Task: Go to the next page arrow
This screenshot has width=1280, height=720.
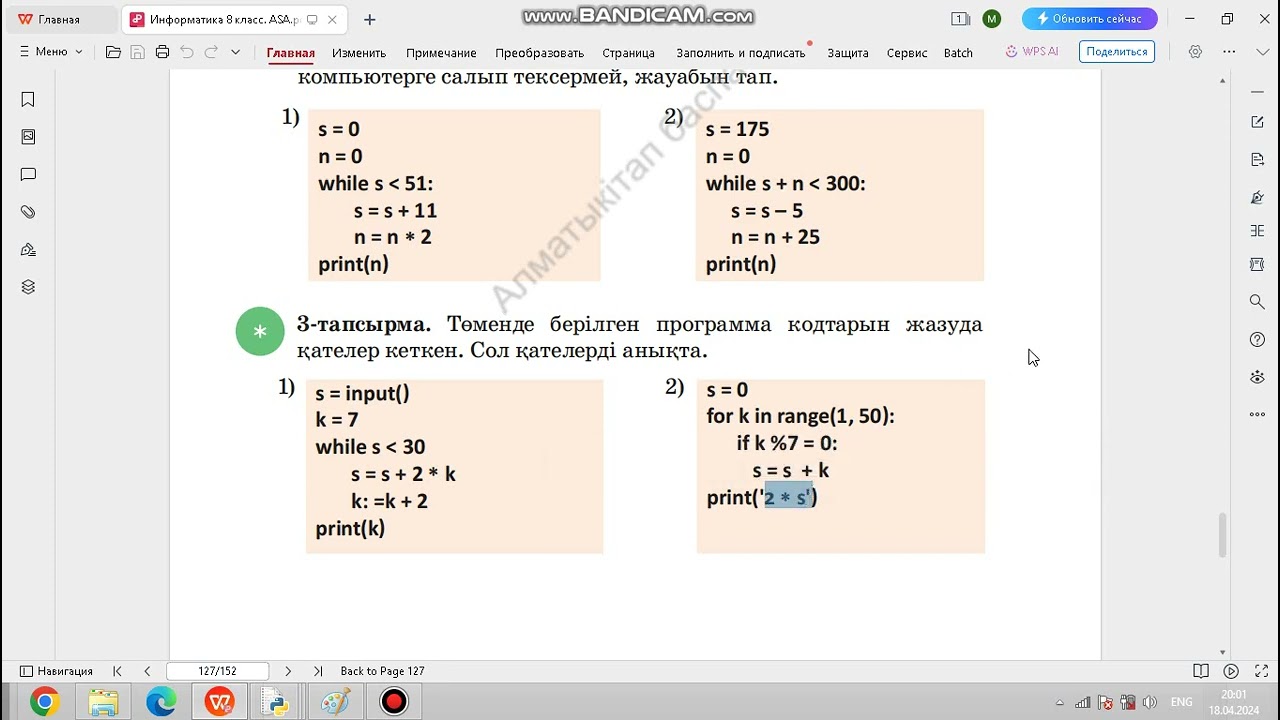Action: pyautogui.click(x=288, y=671)
